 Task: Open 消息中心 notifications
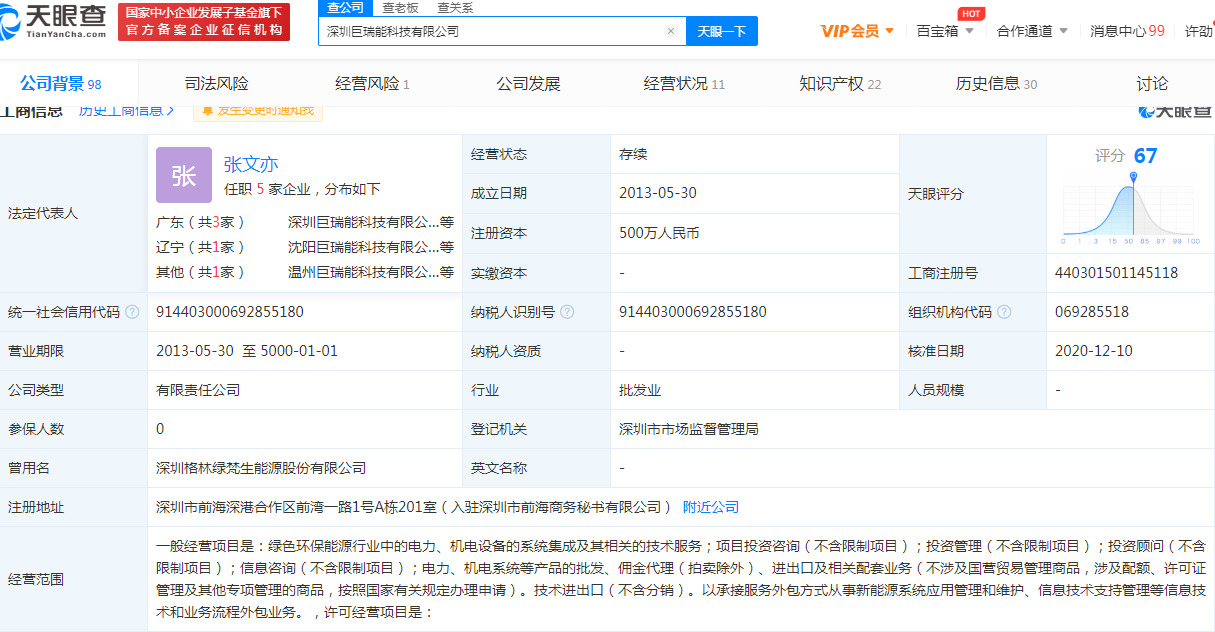[x=1127, y=31]
